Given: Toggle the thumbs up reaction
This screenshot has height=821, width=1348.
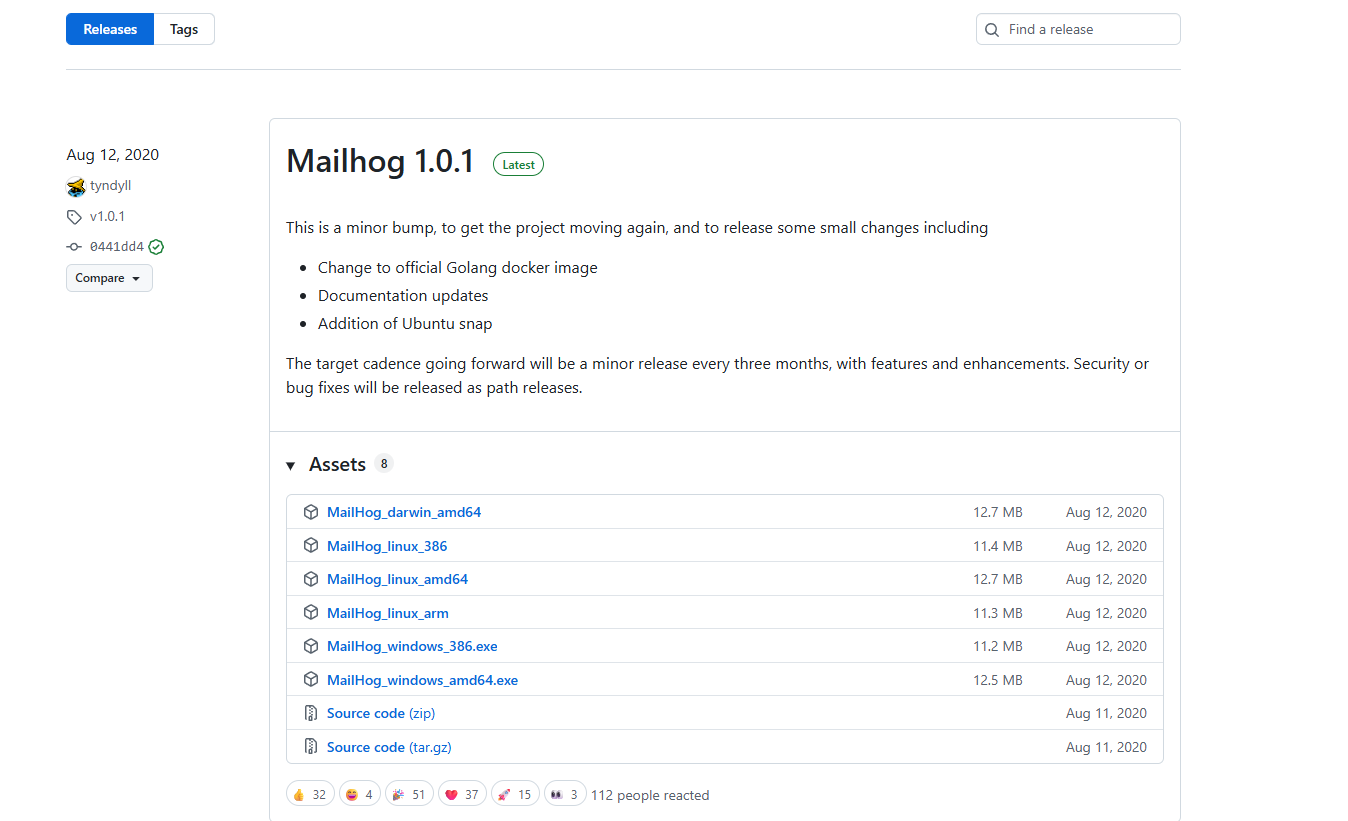Looking at the screenshot, I should click(x=309, y=794).
